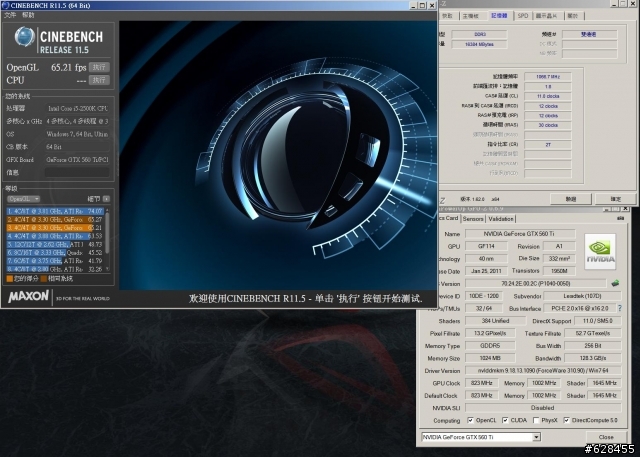Click the empty 信息 info field in CINEBENCH
Image resolution: width=640 pixels, height=457 pixels.
(77, 172)
